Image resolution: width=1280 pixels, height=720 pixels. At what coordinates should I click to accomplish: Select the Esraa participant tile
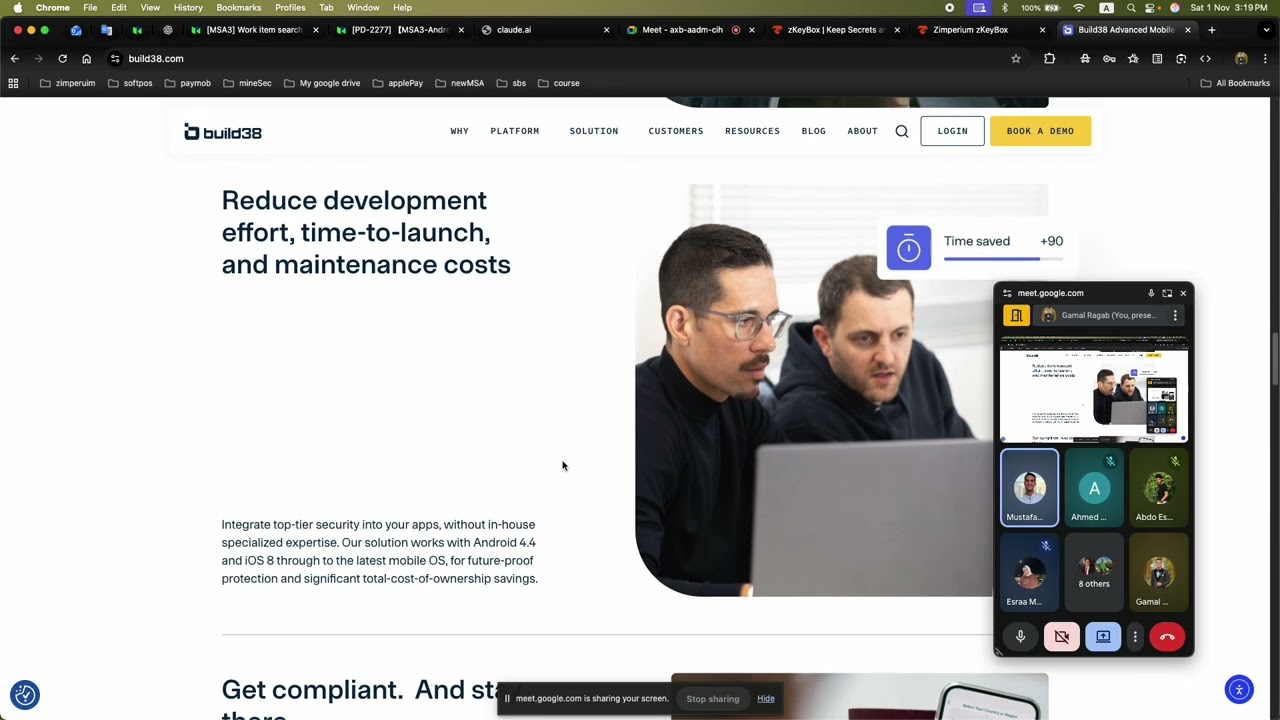point(1029,572)
